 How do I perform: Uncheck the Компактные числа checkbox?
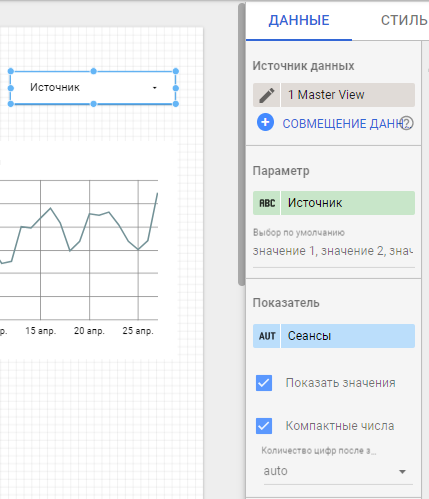[264, 426]
